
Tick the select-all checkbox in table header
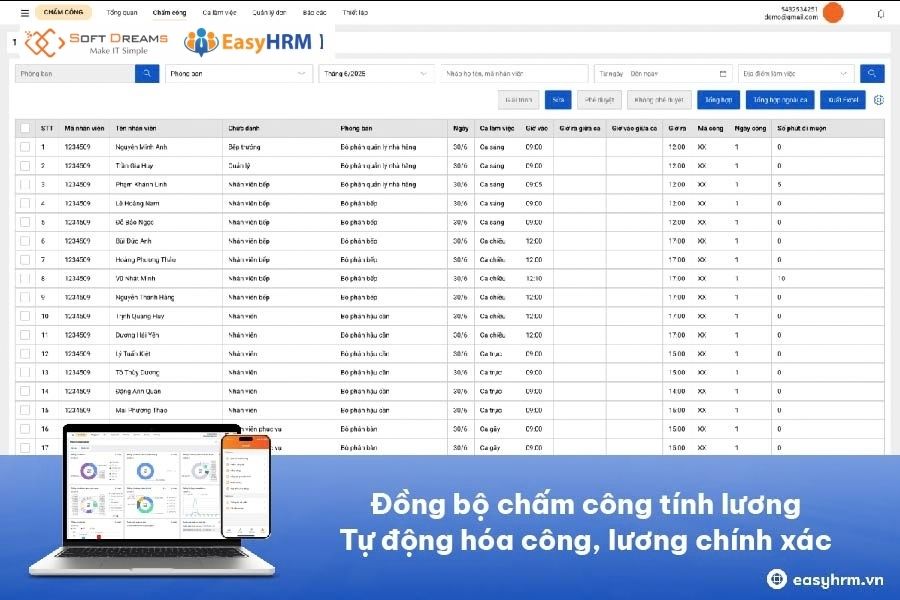(25, 129)
